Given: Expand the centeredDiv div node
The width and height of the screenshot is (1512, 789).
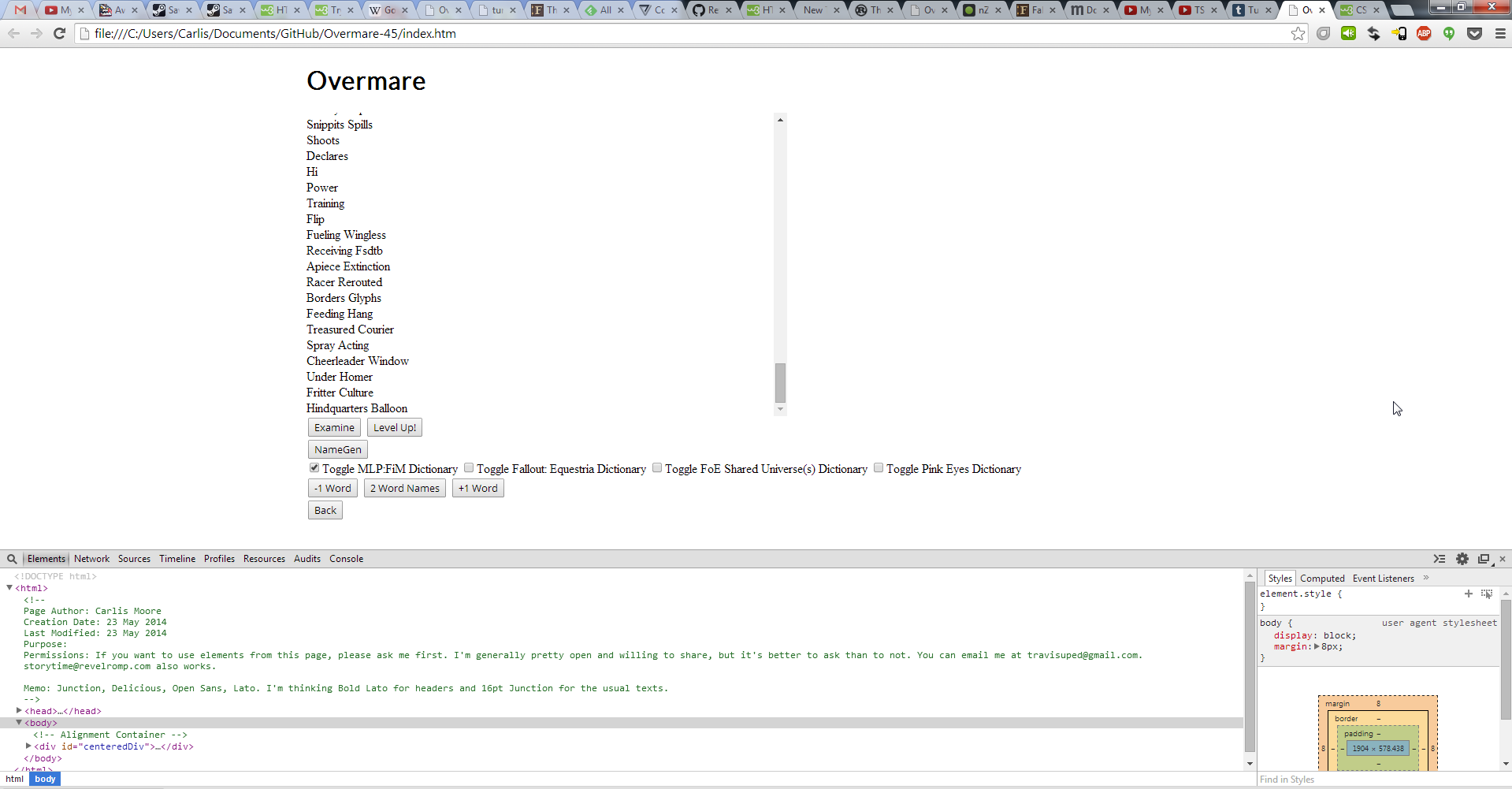Looking at the screenshot, I should pos(28,746).
